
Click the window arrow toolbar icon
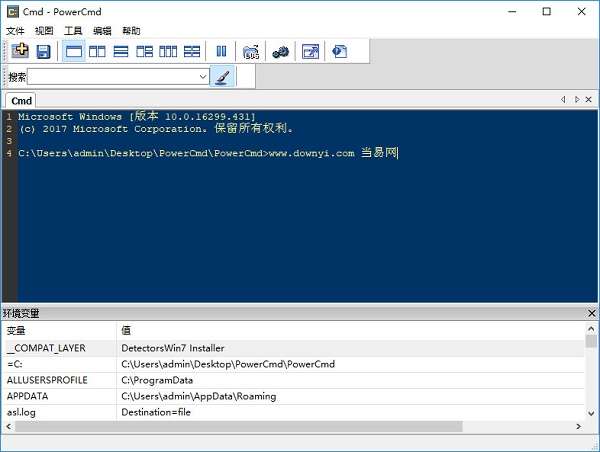[x=310, y=51]
